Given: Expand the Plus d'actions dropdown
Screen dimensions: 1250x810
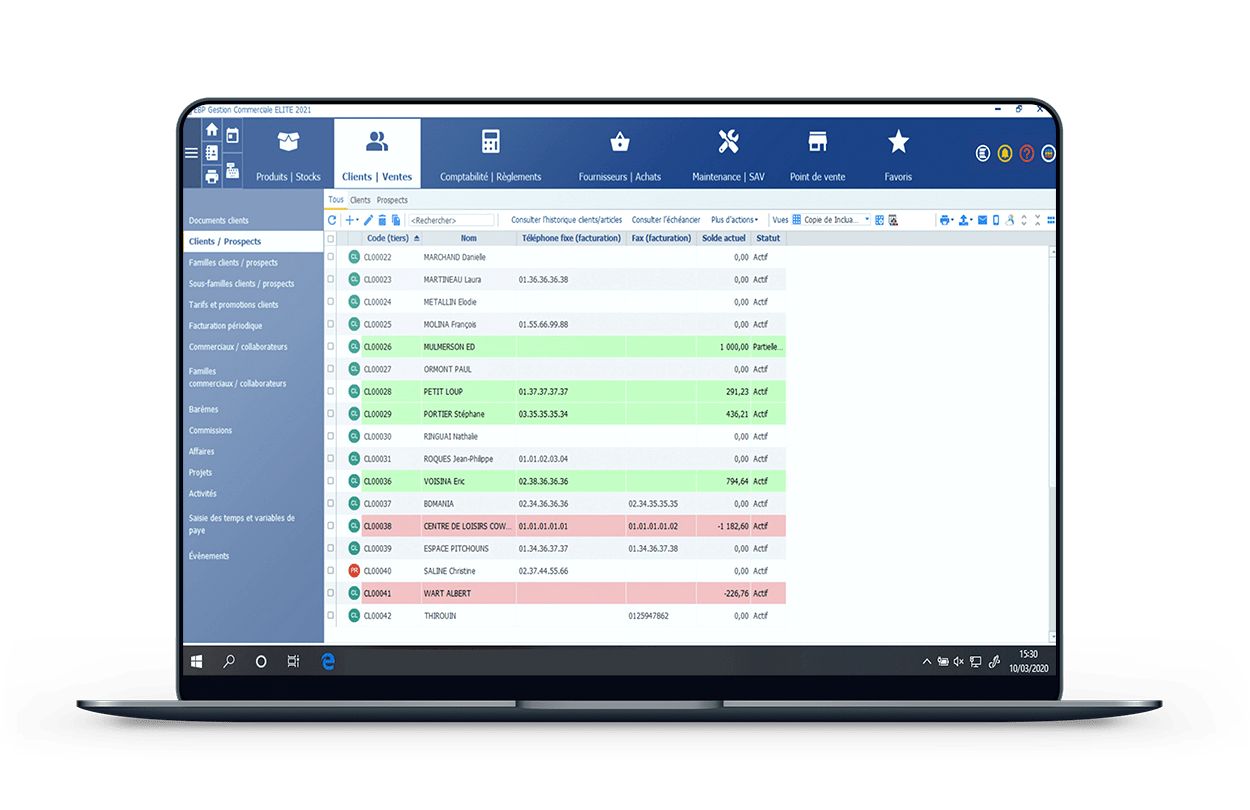Looking at the screenshot, I should pos(734,220).
